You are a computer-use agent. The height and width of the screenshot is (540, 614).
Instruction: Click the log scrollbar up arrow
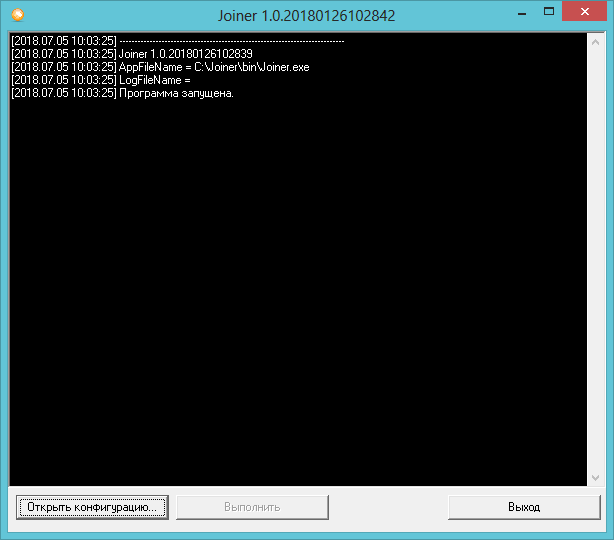point(596,42)
